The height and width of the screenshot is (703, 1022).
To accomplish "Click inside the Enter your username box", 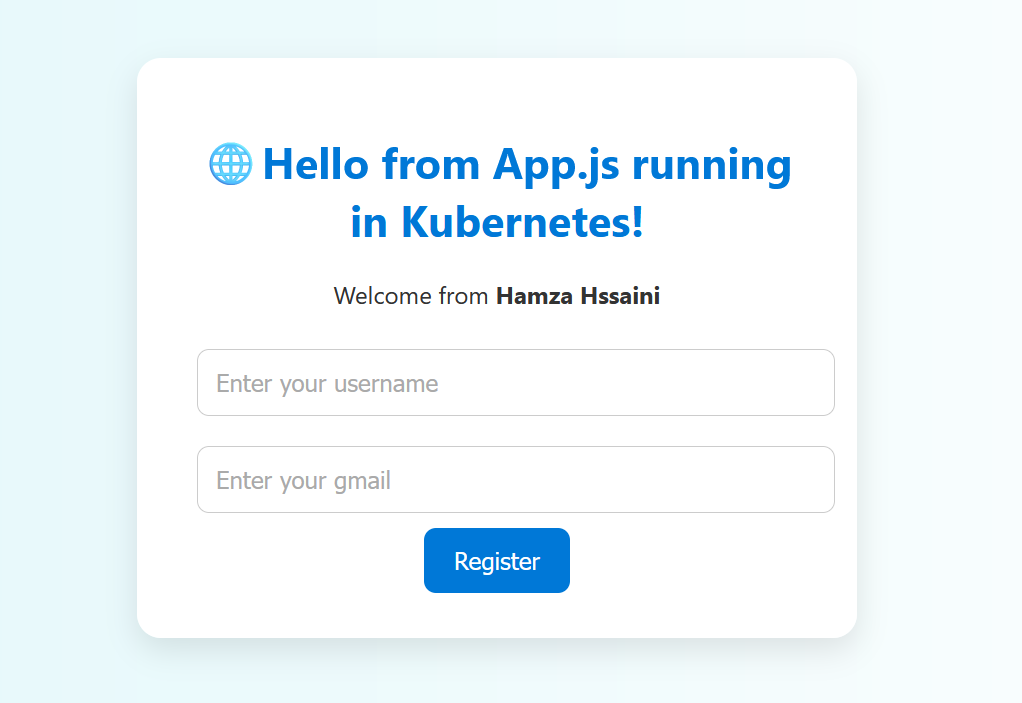I will (x=515, y=383).
